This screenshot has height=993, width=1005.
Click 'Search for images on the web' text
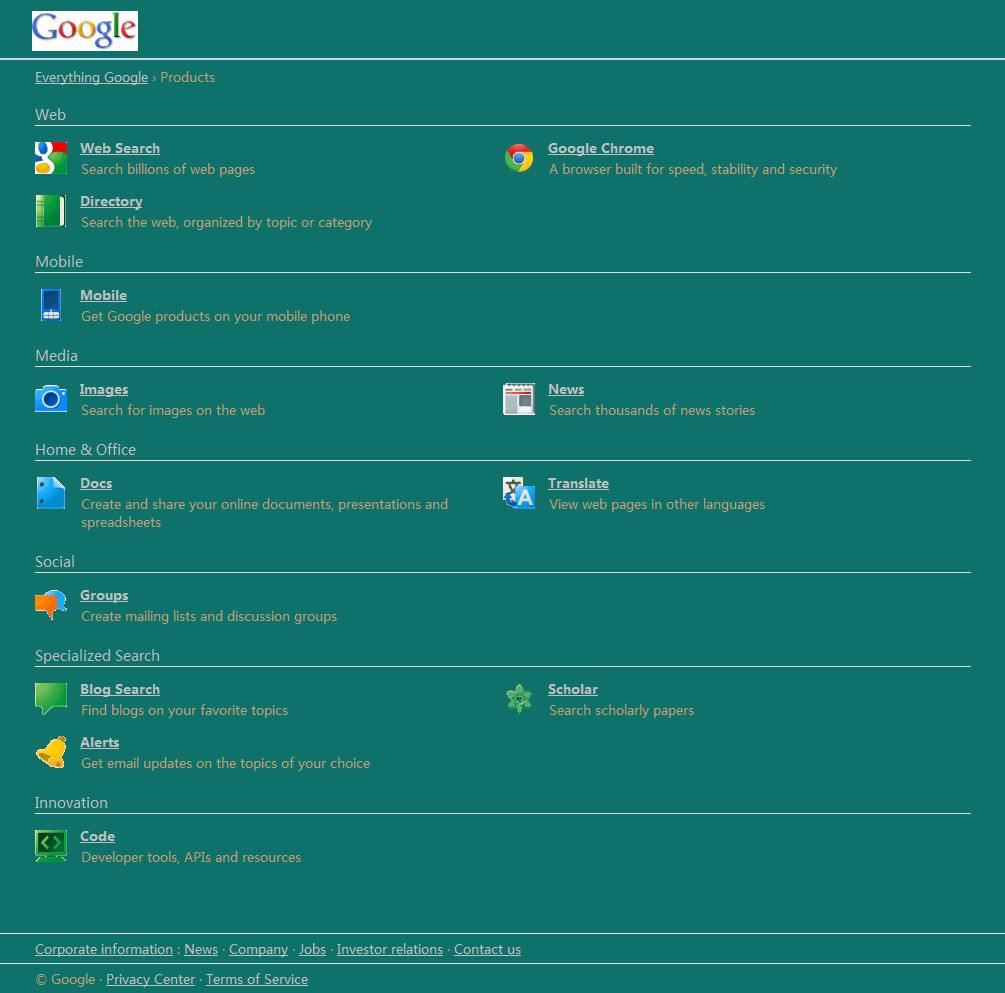[173, 410]
